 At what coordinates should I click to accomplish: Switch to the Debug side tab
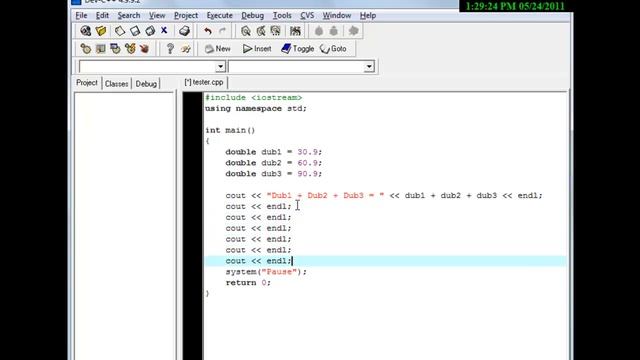146,84
